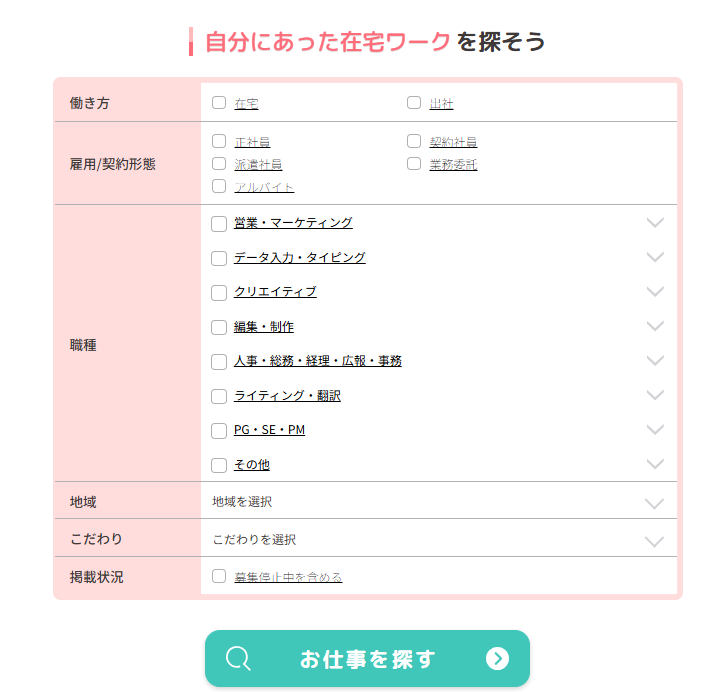Screen dimensions: 713x692
Task: Check the 募集停止中を含める option
Action: [x=219, y=576]
